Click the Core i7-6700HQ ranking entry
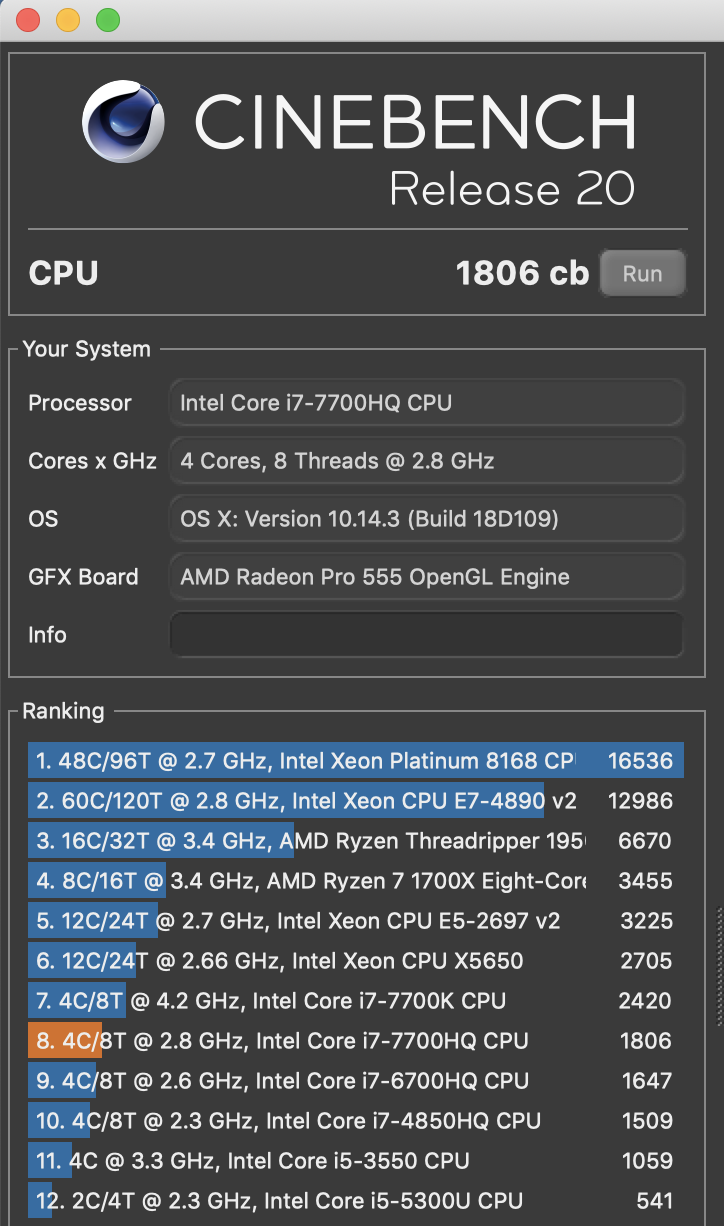The image size is (724, 1226). pos(355,1081)
